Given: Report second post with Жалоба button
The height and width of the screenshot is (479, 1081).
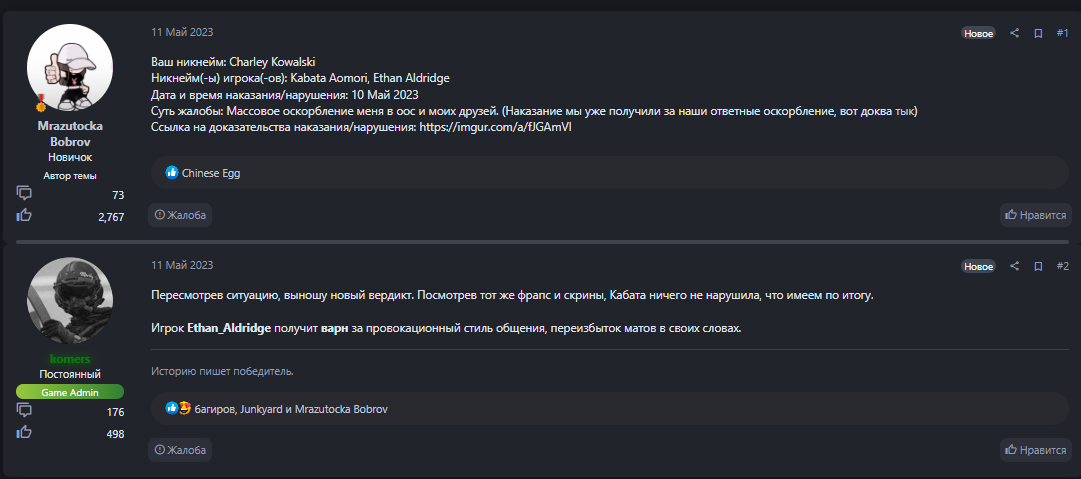Looking at the screenshot, I should (x=180, y=451).
